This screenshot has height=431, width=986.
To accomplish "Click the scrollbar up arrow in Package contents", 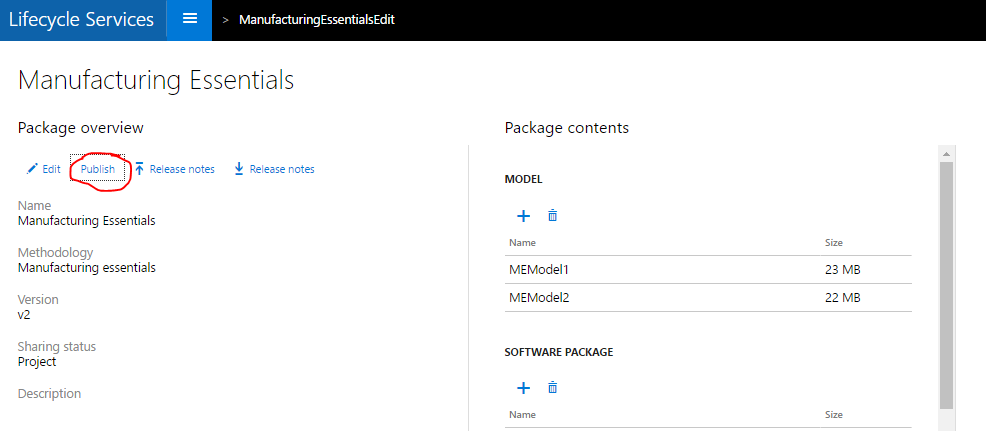I will pos(946,153).
